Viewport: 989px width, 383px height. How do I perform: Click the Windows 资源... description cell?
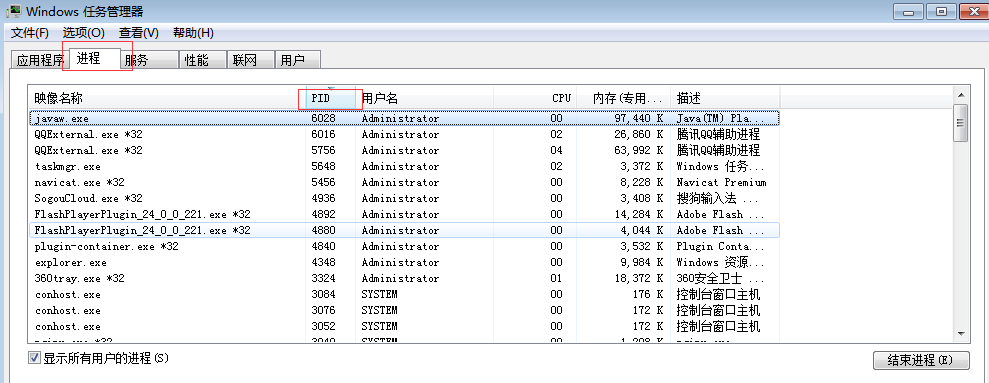720,262
